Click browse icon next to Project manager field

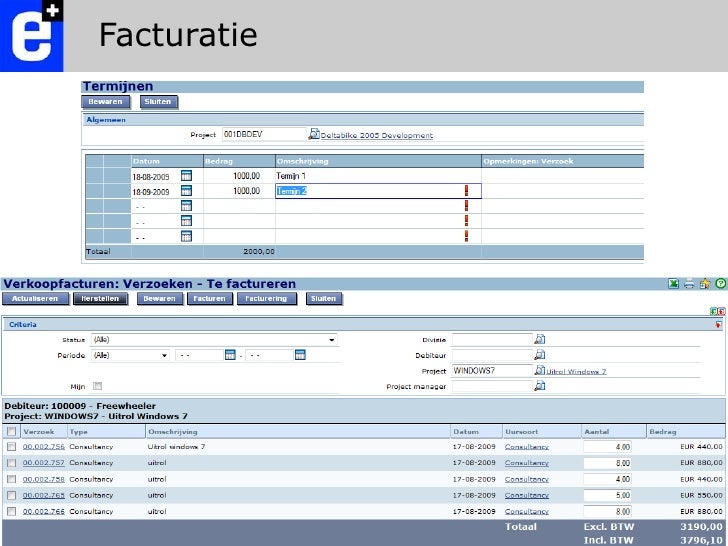point(540,386)
